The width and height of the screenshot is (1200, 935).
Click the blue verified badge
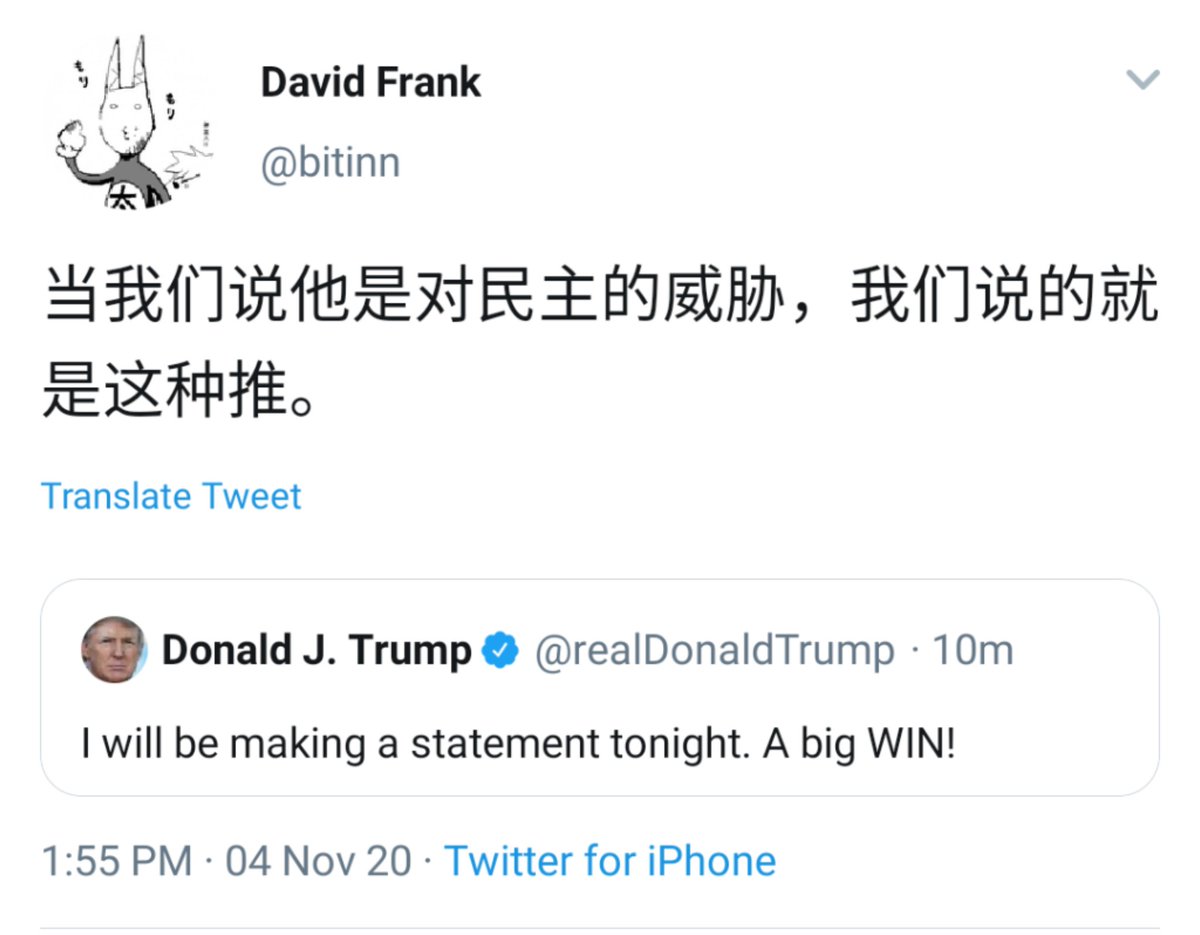coord(500,651)
